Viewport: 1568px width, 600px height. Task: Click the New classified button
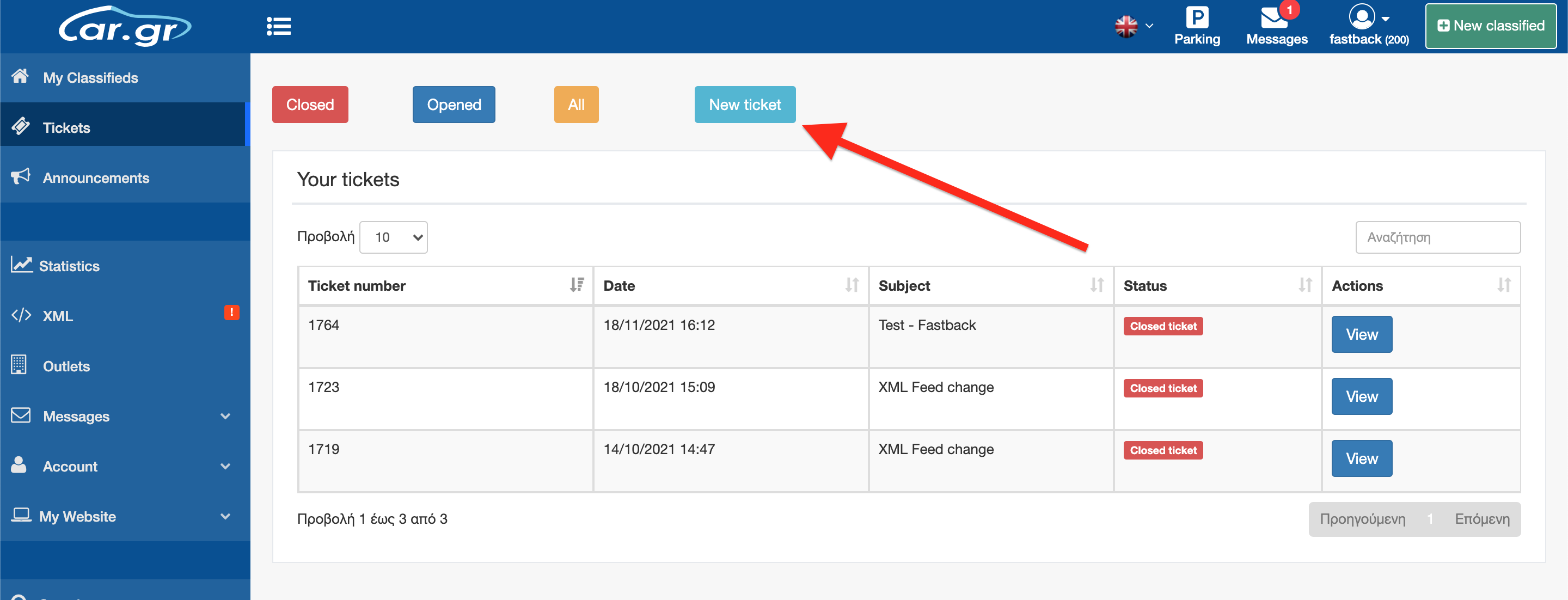(x=1491, y=26)
